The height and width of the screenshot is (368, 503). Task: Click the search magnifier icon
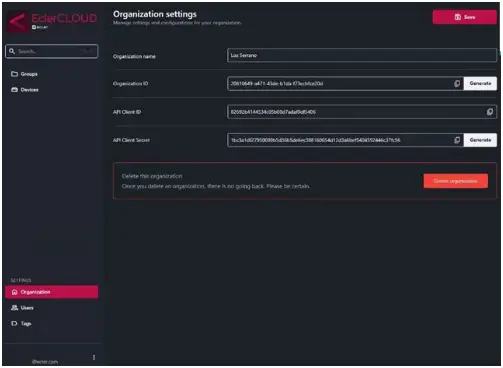point(12,51)
